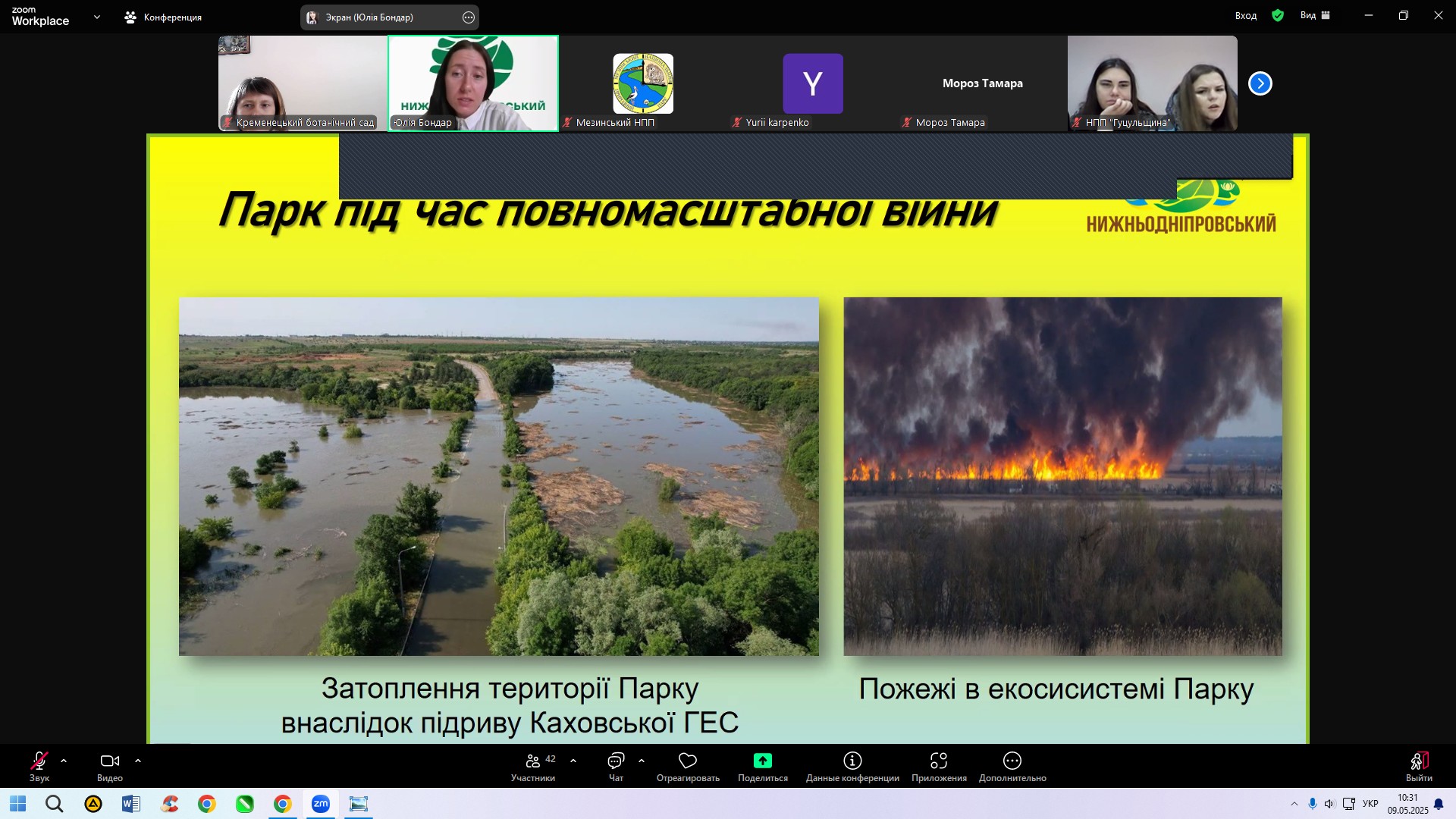Click the green Поделиться share screen button
1456x819 pixels.
click(x=762, y=761)
